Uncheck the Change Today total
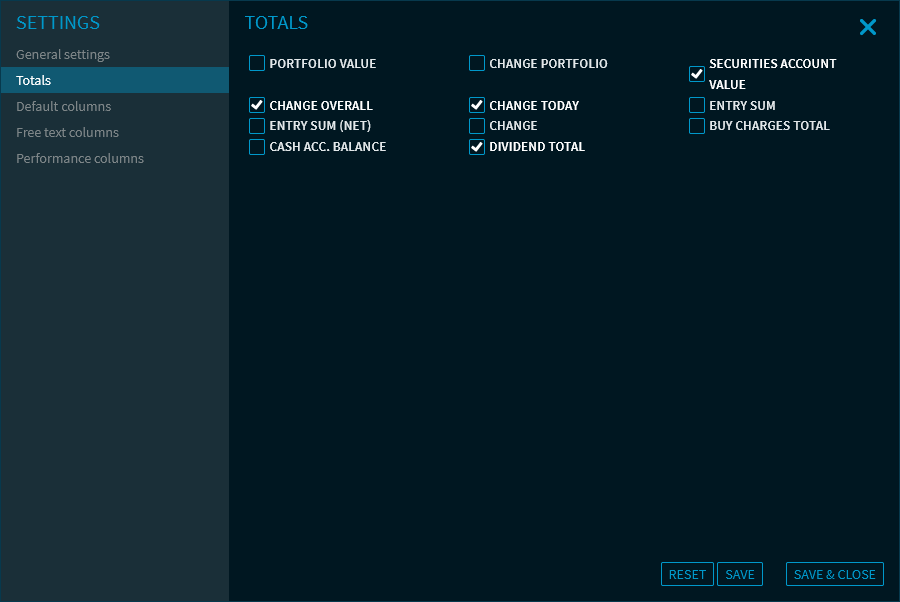Viewport: 900px width, 602px height. (x=477, y=106)
